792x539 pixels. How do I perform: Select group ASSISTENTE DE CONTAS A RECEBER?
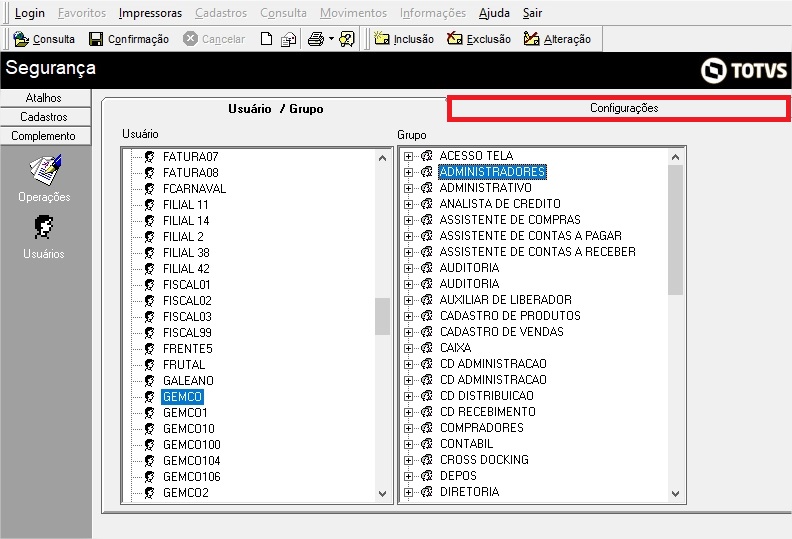pyautogui.click(x=537, y=252)
